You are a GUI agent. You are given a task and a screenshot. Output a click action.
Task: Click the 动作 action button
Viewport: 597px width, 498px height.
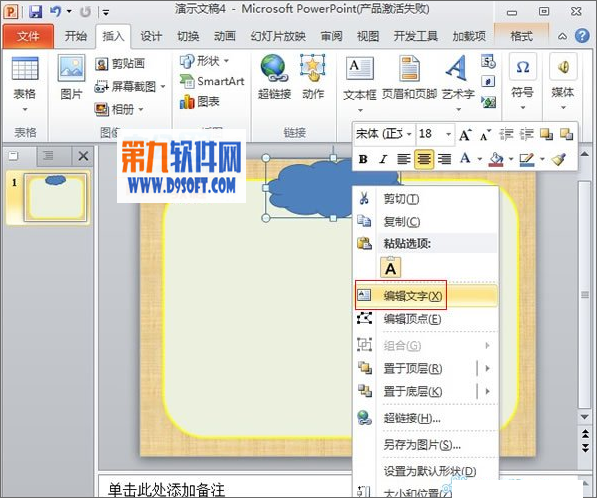[x=313, y=77]
